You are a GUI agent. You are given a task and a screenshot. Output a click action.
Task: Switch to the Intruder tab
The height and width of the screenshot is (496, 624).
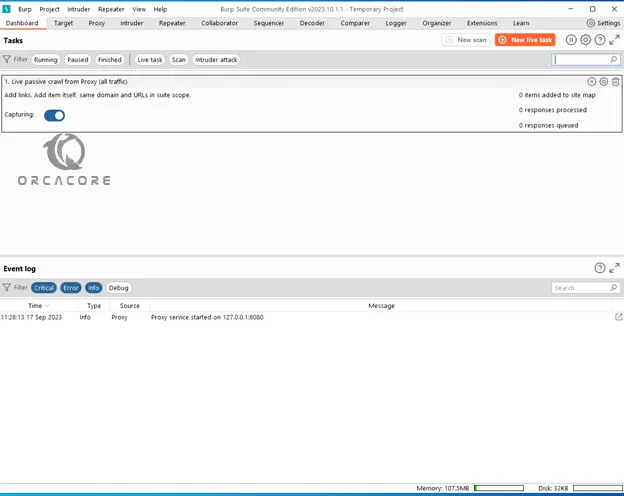click(x=132, y=23)
